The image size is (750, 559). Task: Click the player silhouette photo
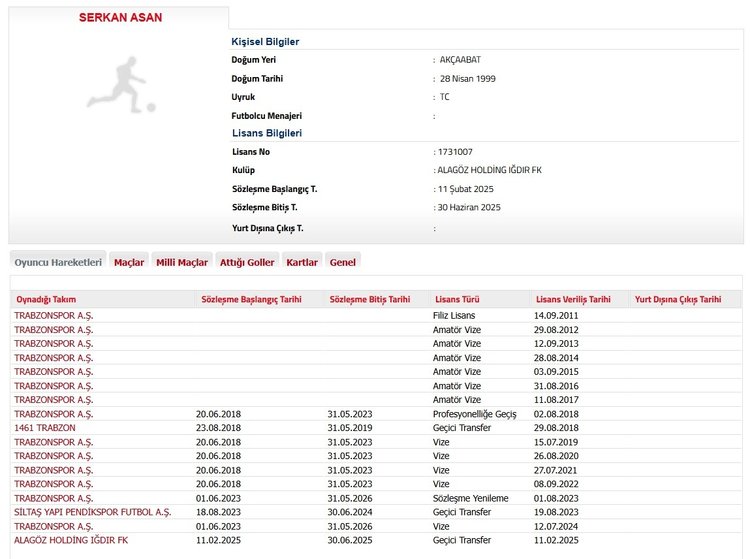(x=121, y=85)
